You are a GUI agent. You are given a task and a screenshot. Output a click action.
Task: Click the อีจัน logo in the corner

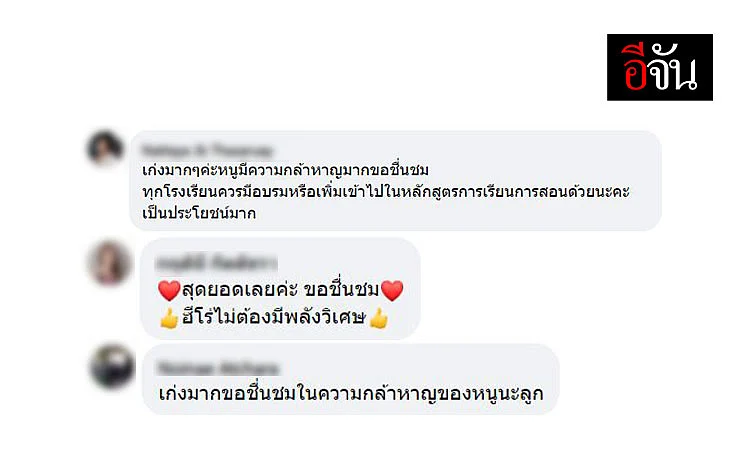660,67
